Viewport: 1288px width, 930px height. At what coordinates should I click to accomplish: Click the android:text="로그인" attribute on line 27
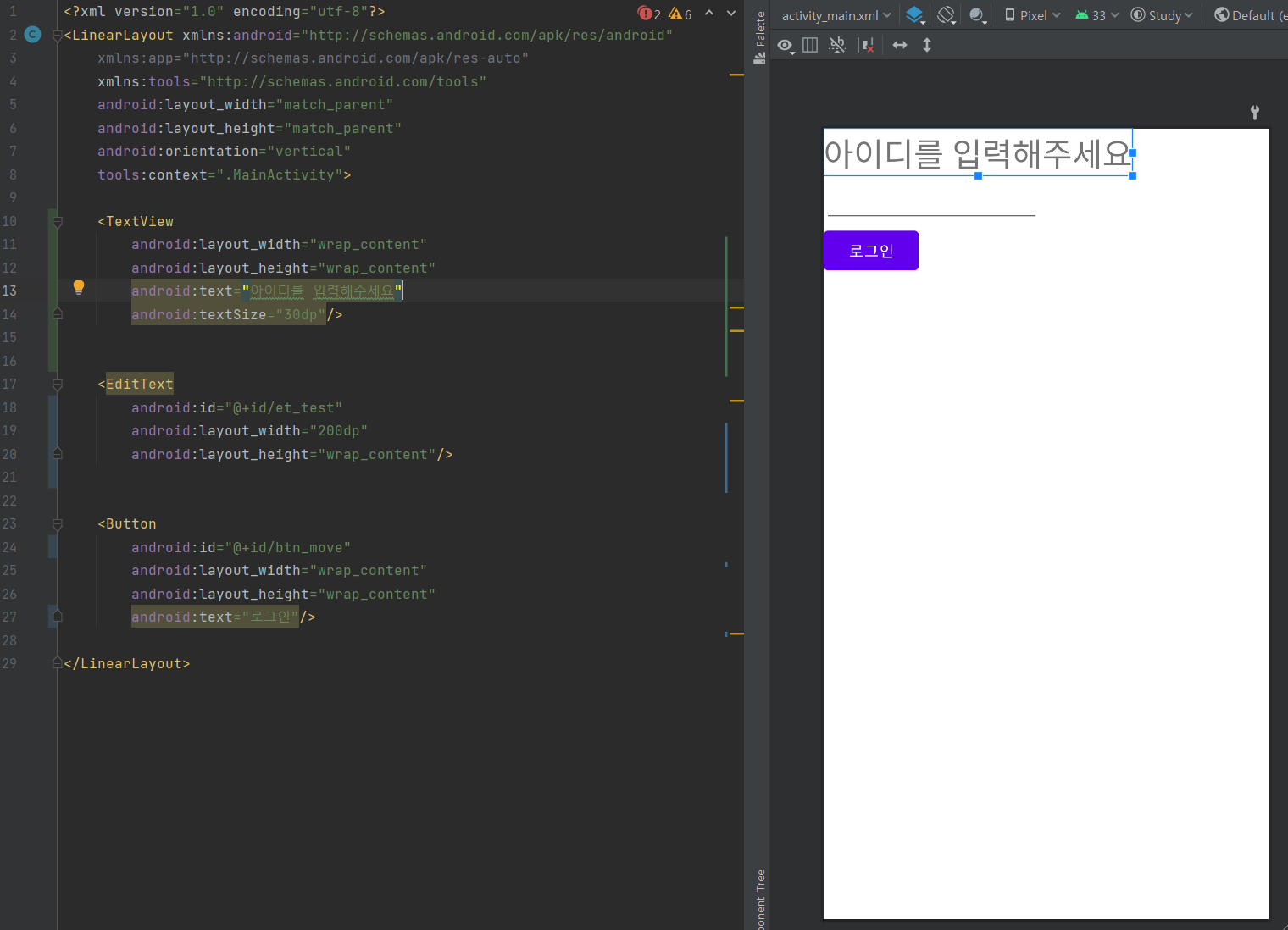(x=215, y=617)
